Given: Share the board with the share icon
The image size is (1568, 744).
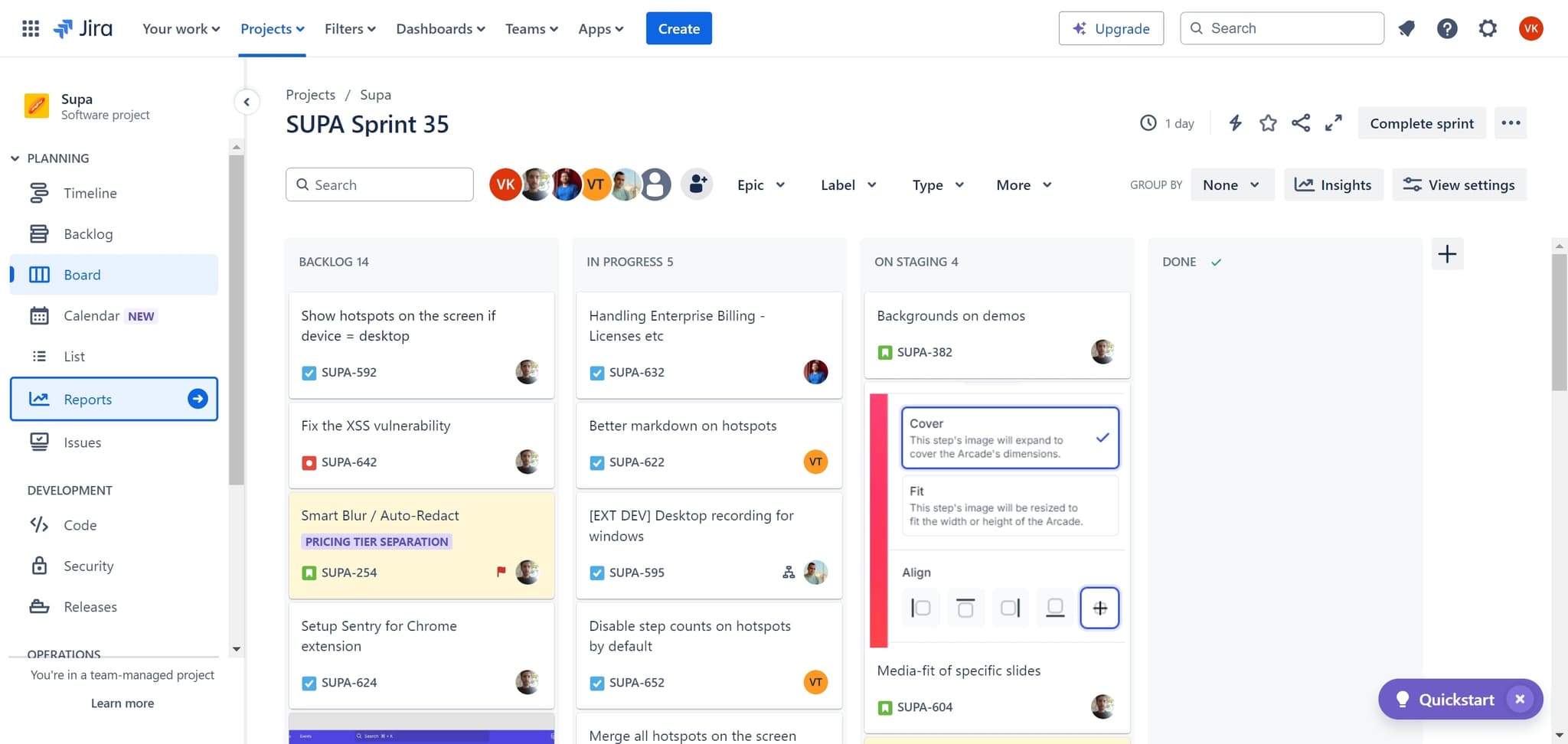Looking at the screenshot, I should (x=1301, y=122).
